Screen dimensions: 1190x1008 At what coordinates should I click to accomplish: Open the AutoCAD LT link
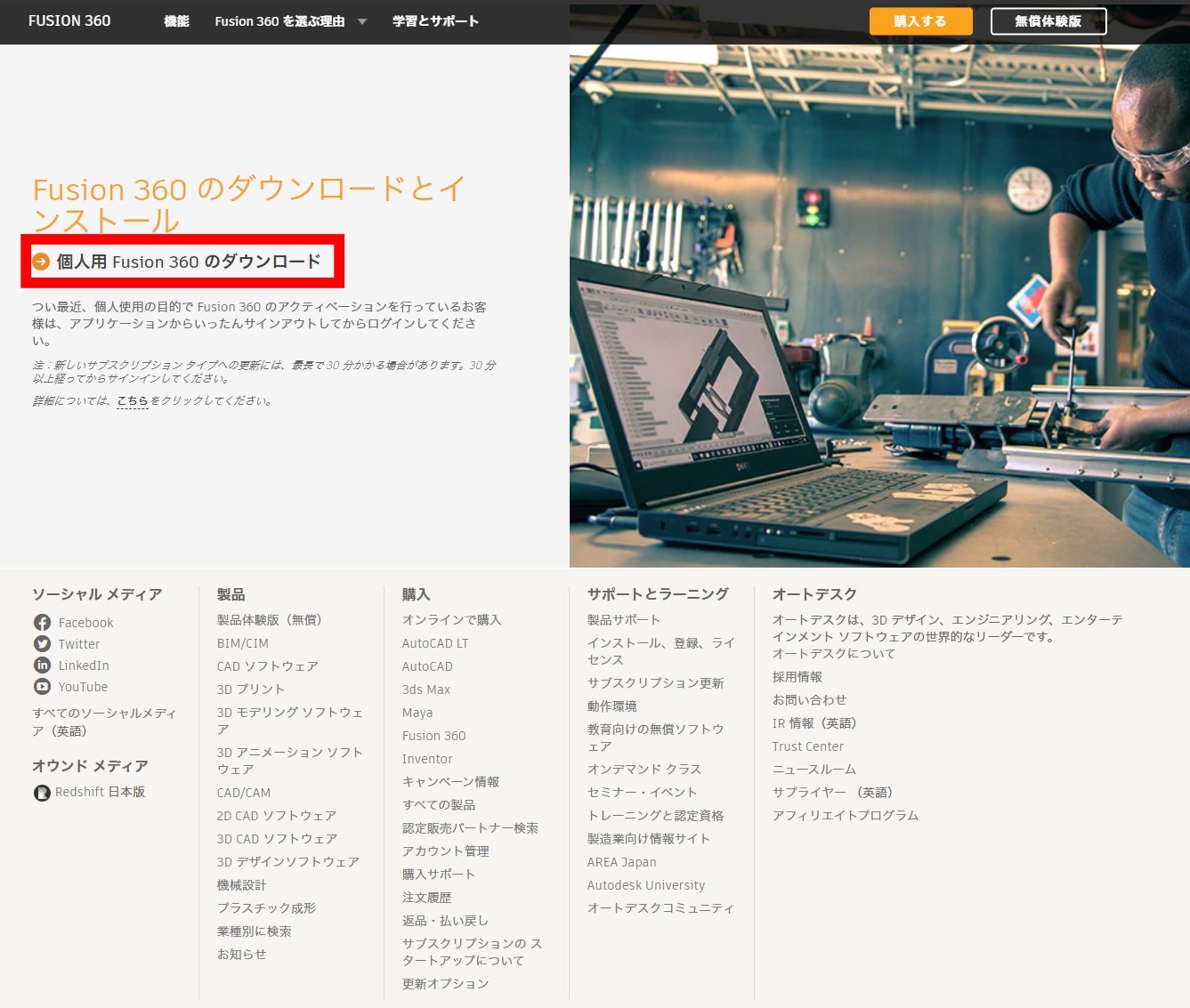(434, 643)
